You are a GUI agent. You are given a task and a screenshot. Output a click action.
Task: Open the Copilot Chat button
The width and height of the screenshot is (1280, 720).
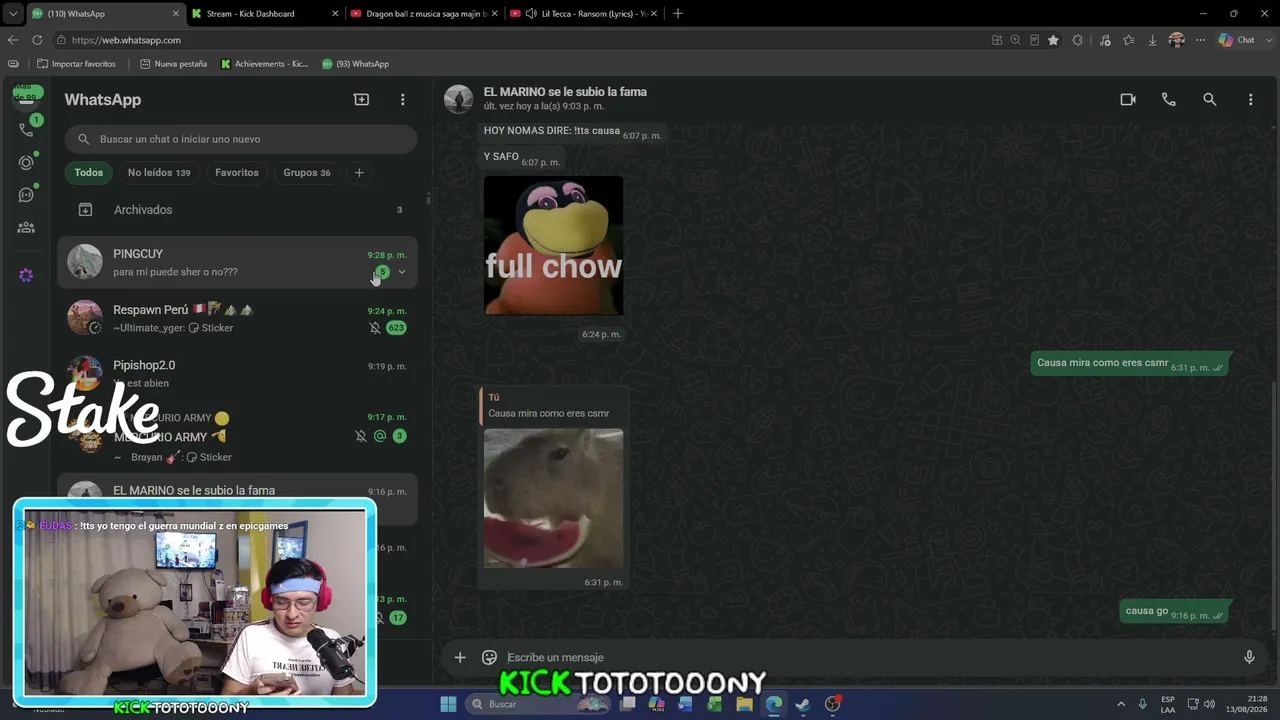[x=1238, y=40]
